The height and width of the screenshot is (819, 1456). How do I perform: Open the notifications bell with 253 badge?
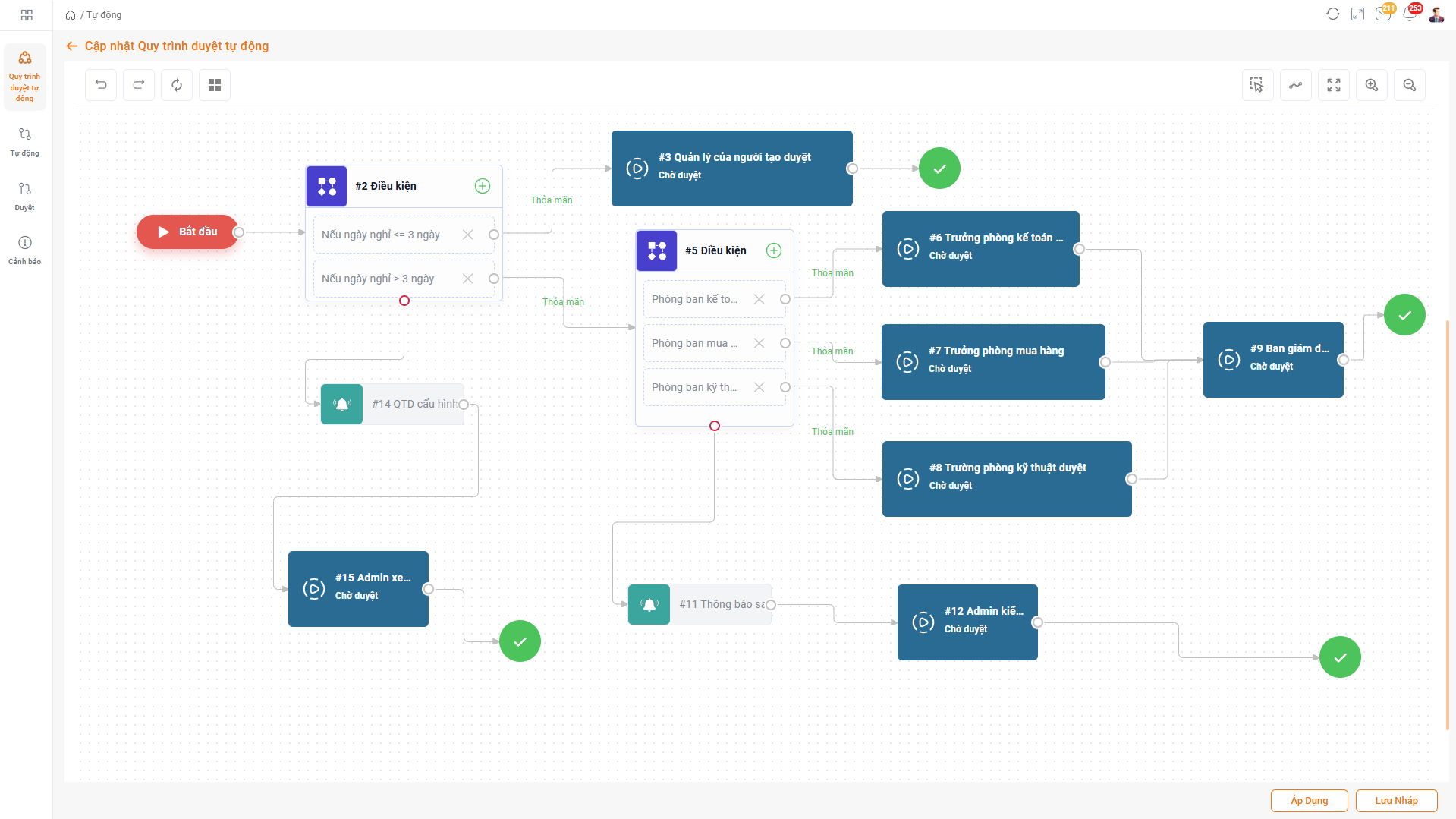pos(1409,14)
